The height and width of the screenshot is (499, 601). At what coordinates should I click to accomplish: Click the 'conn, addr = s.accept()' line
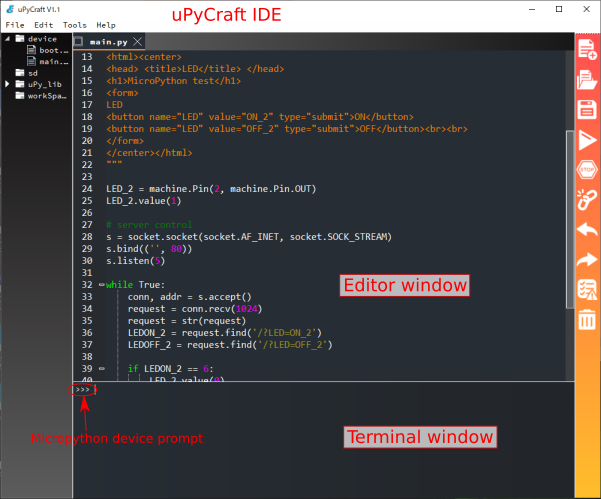coord(190,297)
